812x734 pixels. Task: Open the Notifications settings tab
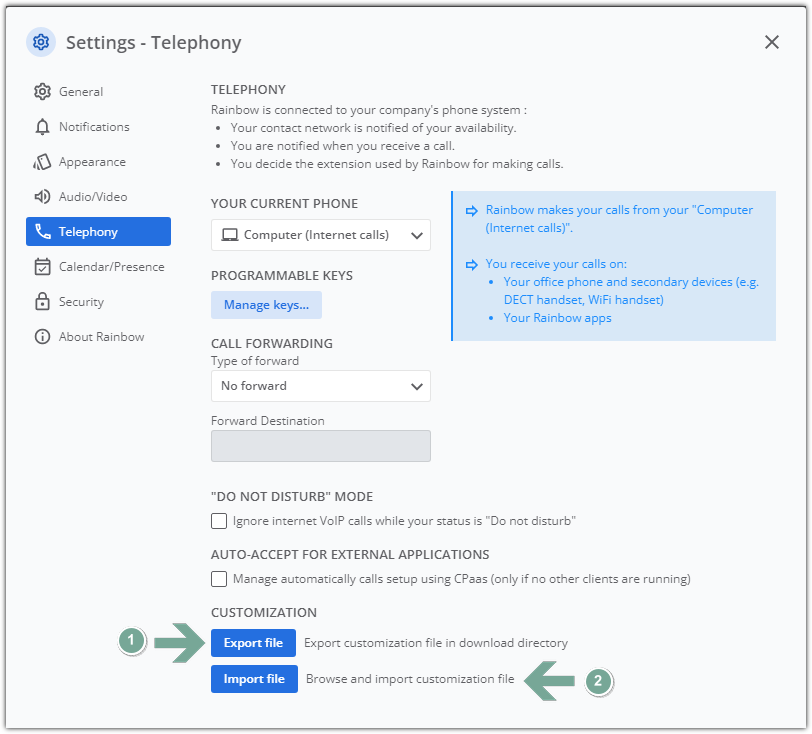coord(98,127)
